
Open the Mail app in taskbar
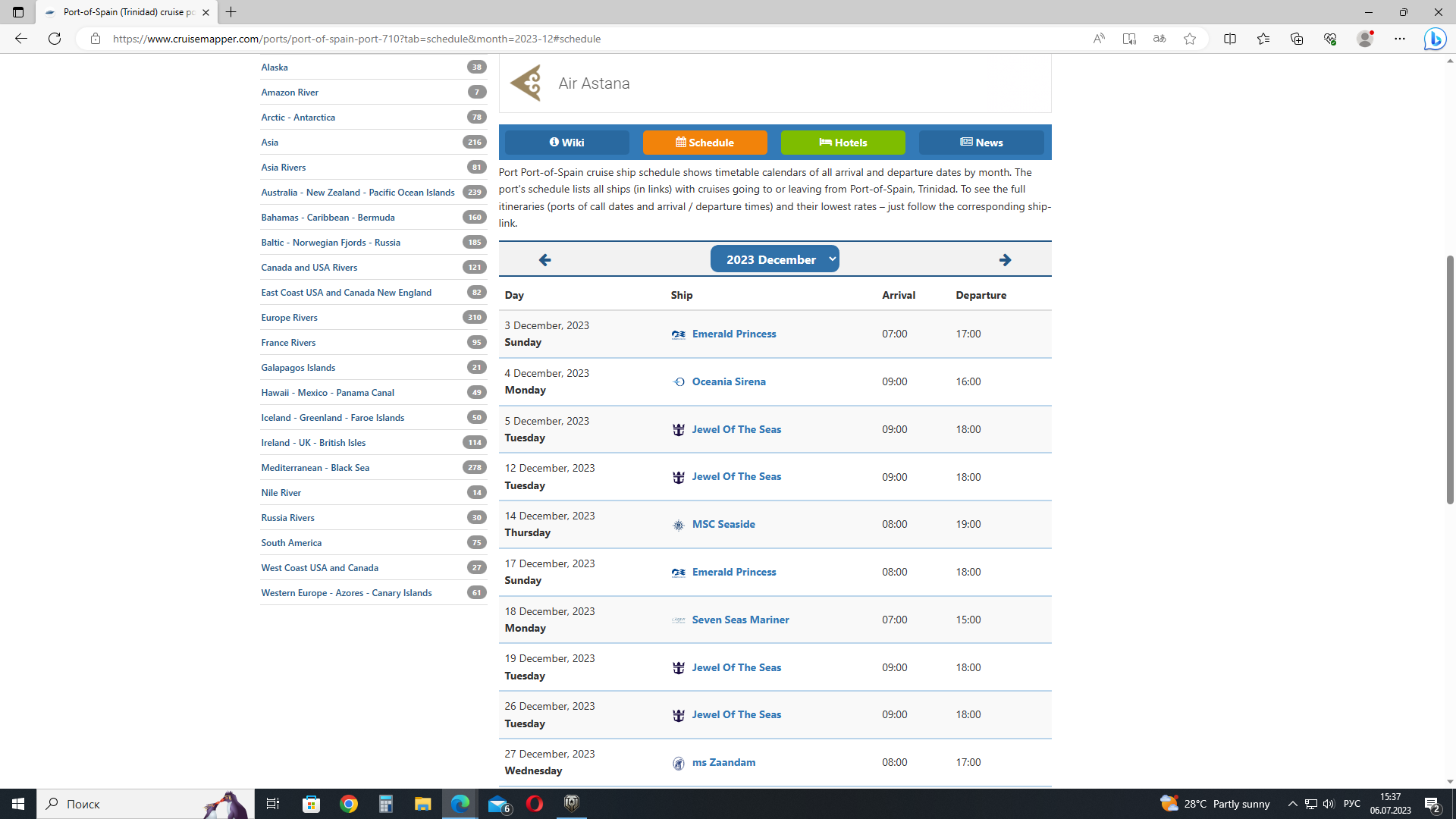click(x=498, y=804)
